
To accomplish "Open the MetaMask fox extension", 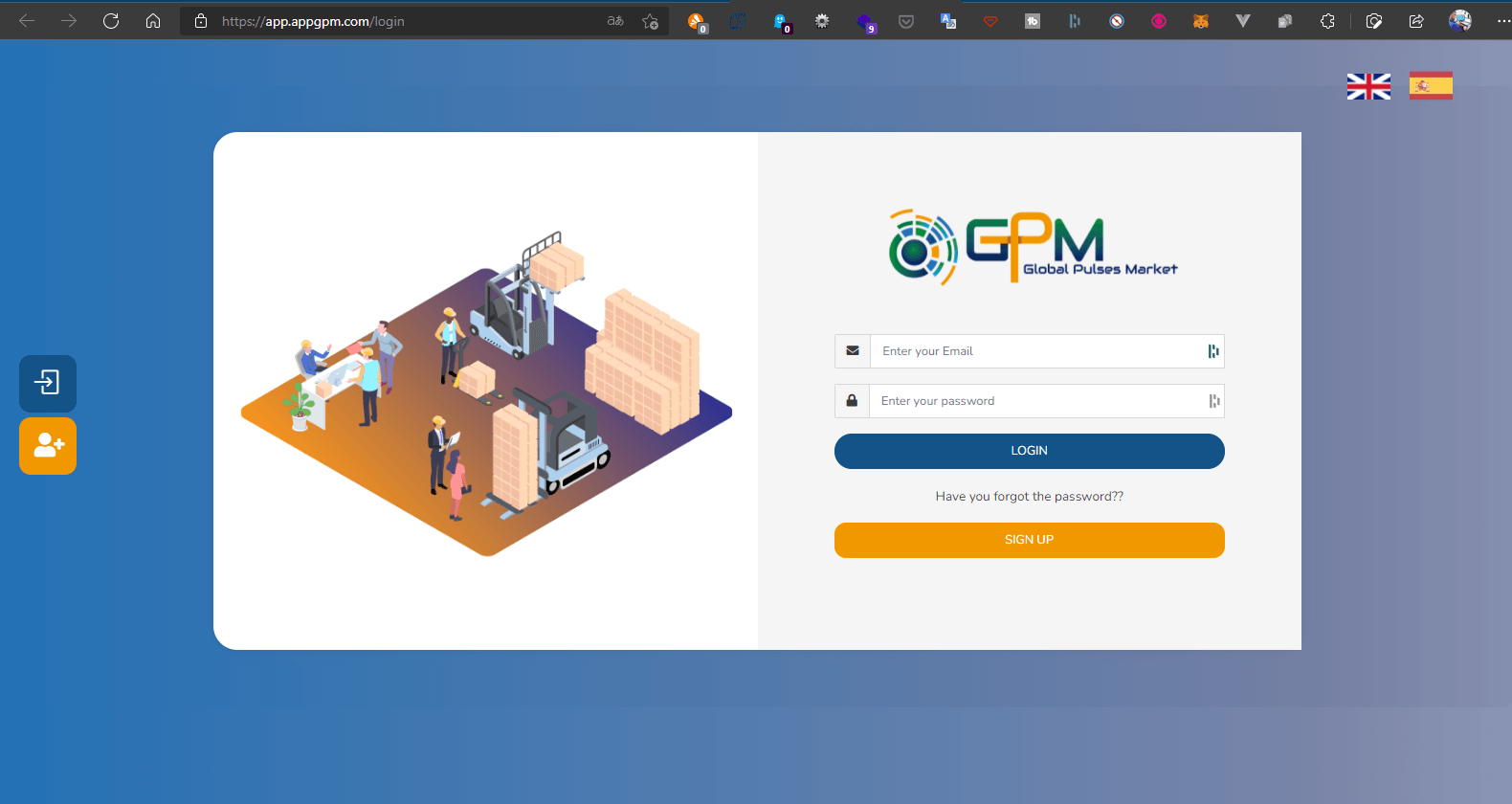I will click(x=1201, y=21).
